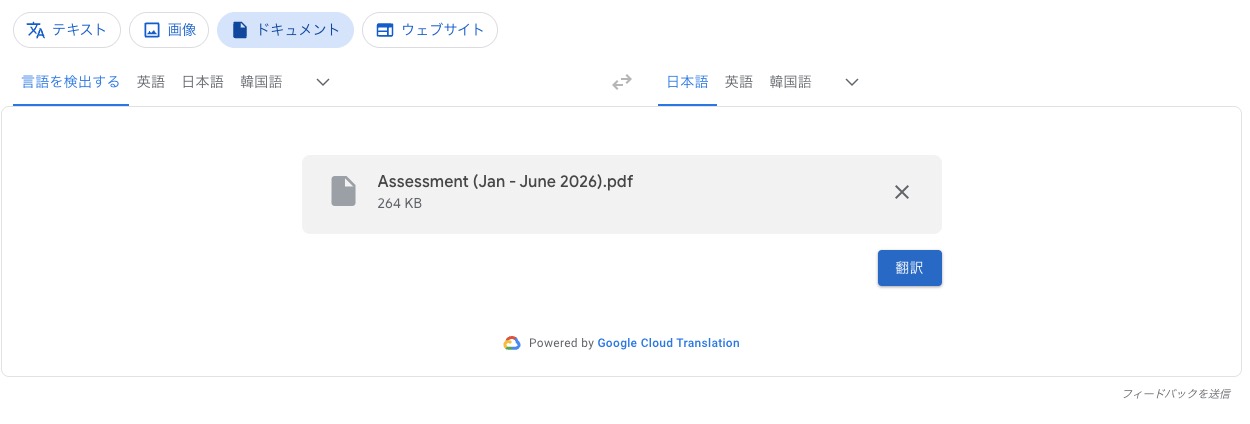Choose 英語 as the source language
Screen dimensions: 1250x424
point(151,83)
